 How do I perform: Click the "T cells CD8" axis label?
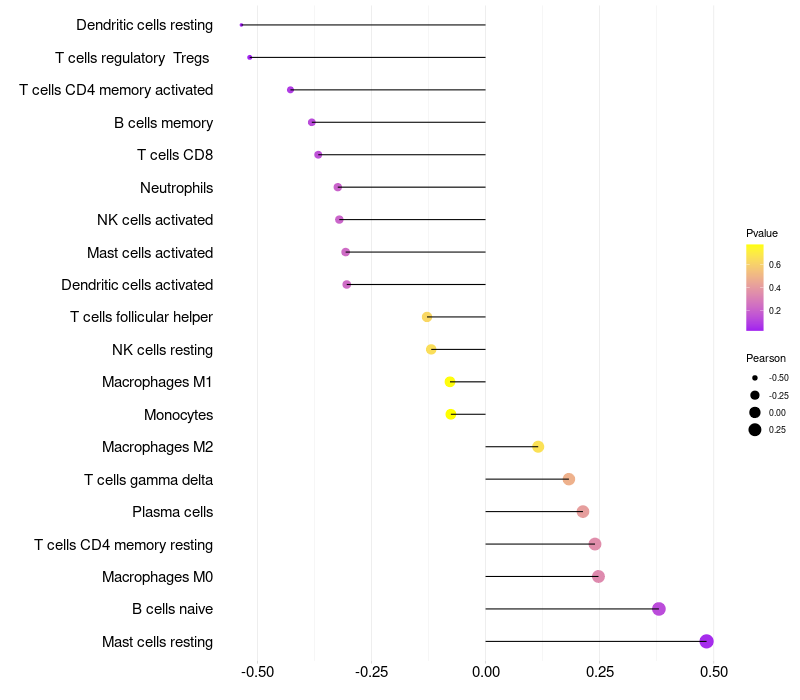point(175,155)
